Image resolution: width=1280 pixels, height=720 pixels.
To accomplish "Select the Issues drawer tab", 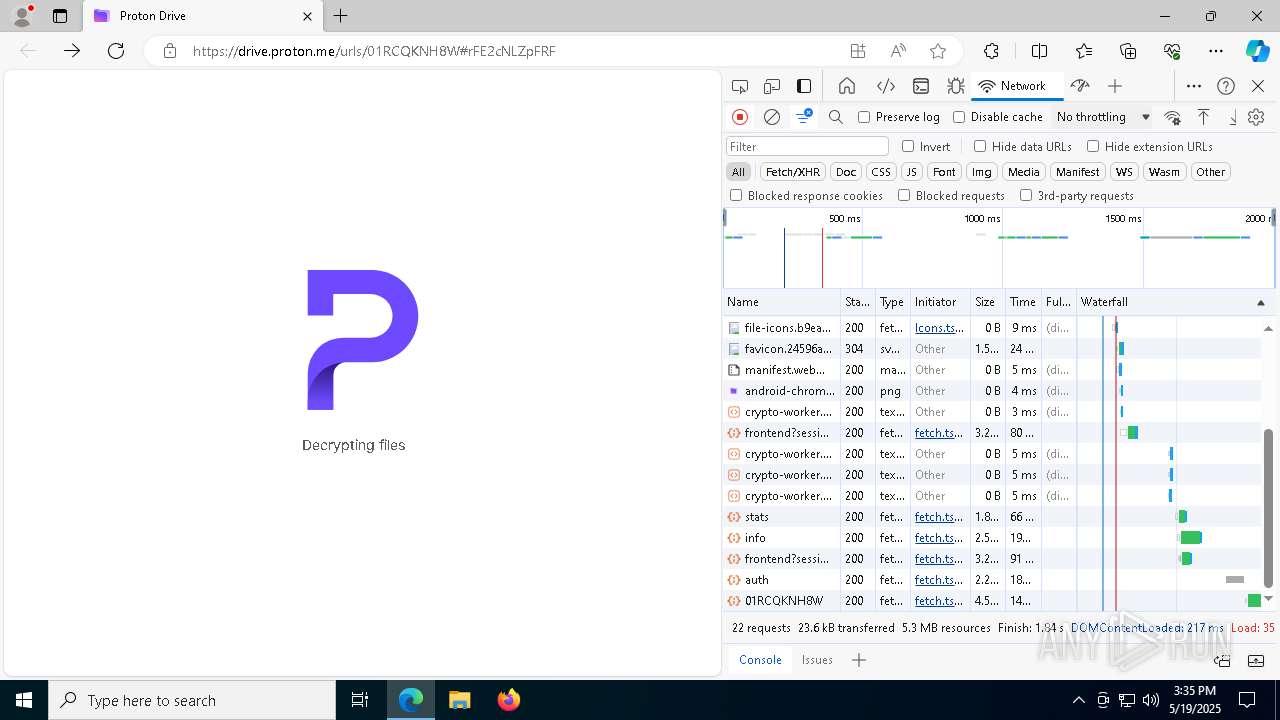I will [817, 660].
